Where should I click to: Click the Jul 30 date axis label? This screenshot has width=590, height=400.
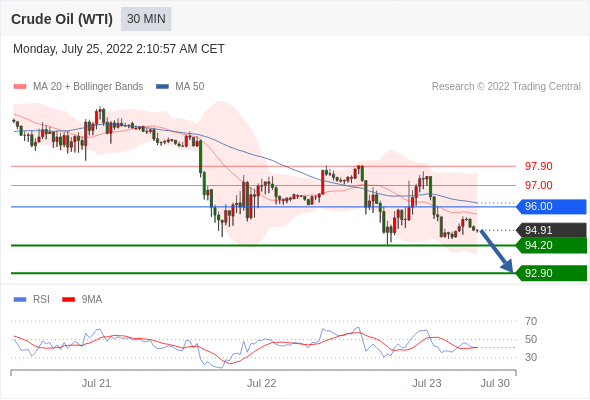pyautogui.click(x=495, y=383)
